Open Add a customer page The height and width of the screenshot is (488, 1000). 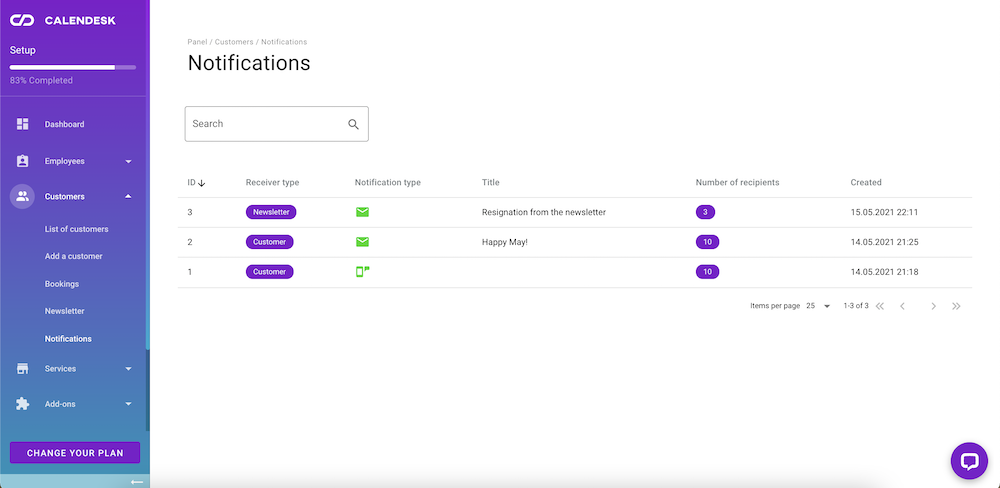point(73,256)
